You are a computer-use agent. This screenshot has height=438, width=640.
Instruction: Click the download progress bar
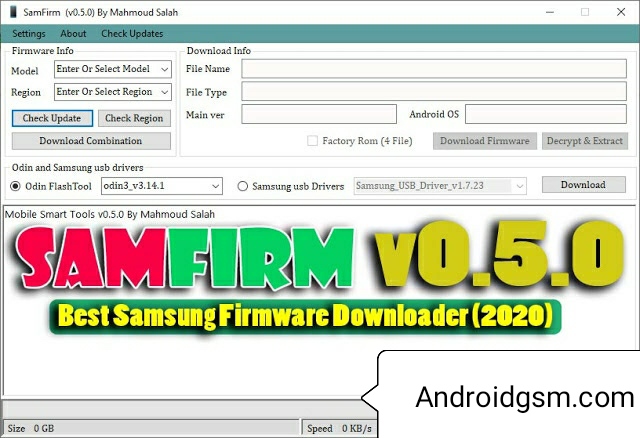(x=188, y=409)
